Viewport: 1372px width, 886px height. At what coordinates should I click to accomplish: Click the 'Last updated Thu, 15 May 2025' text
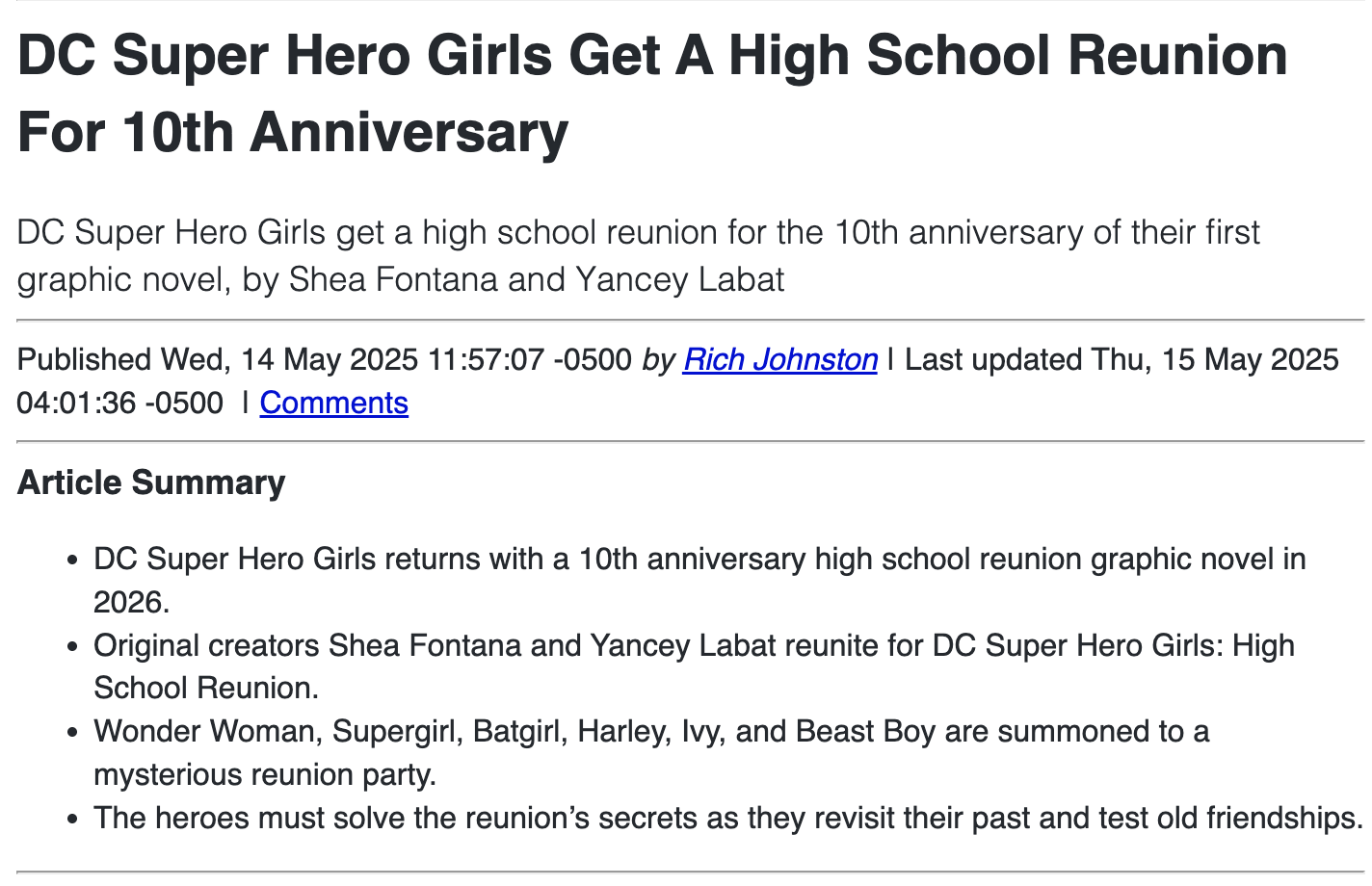[x=1121, y=359]
